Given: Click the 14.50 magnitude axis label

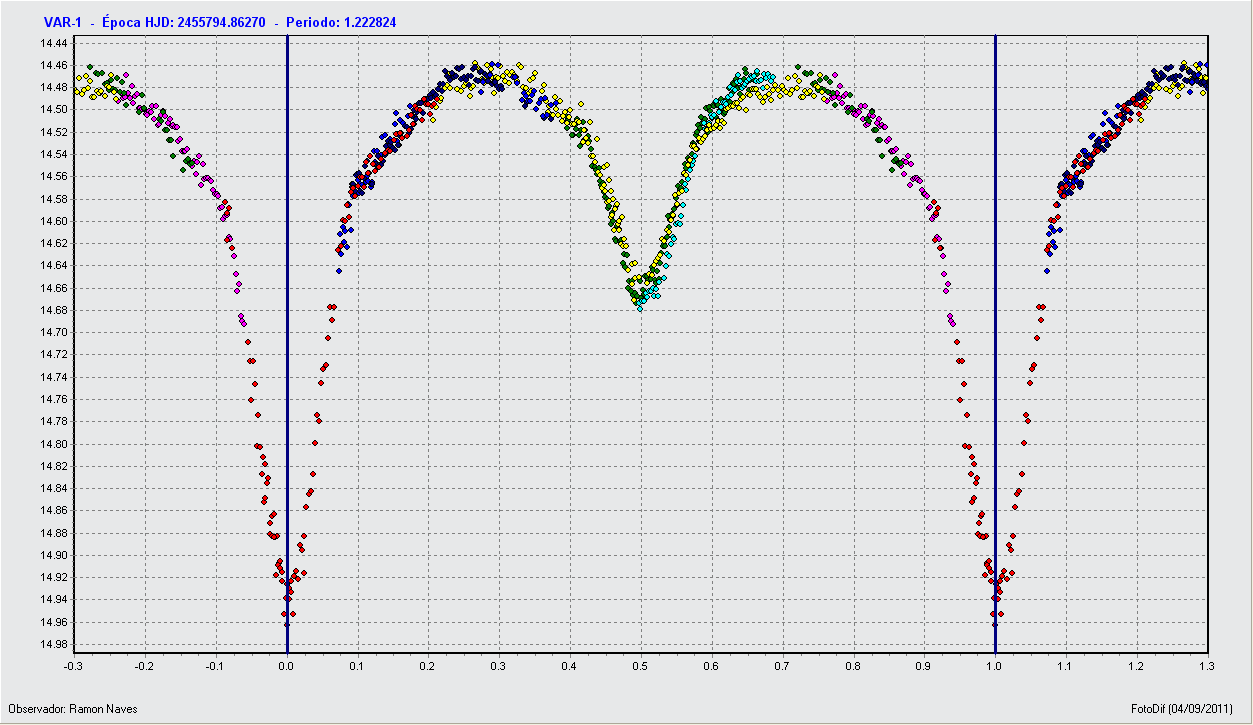Looking at the screenshot, I should pyautogui.click(x=54, y=110).
